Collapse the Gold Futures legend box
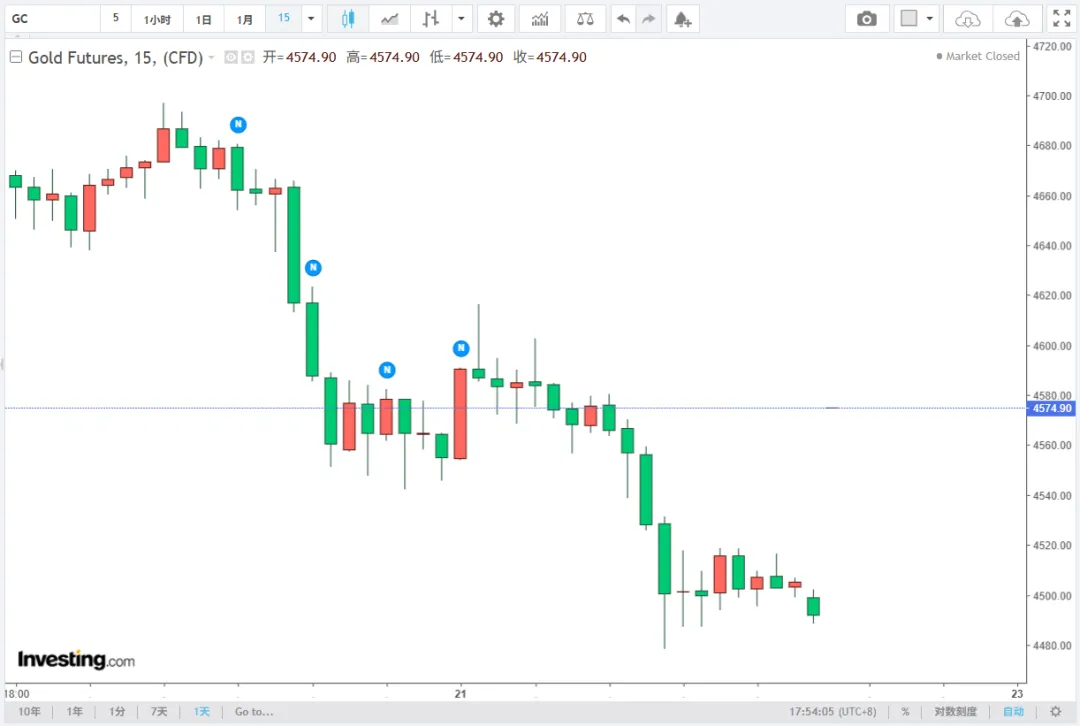 (x=15, y=57)
